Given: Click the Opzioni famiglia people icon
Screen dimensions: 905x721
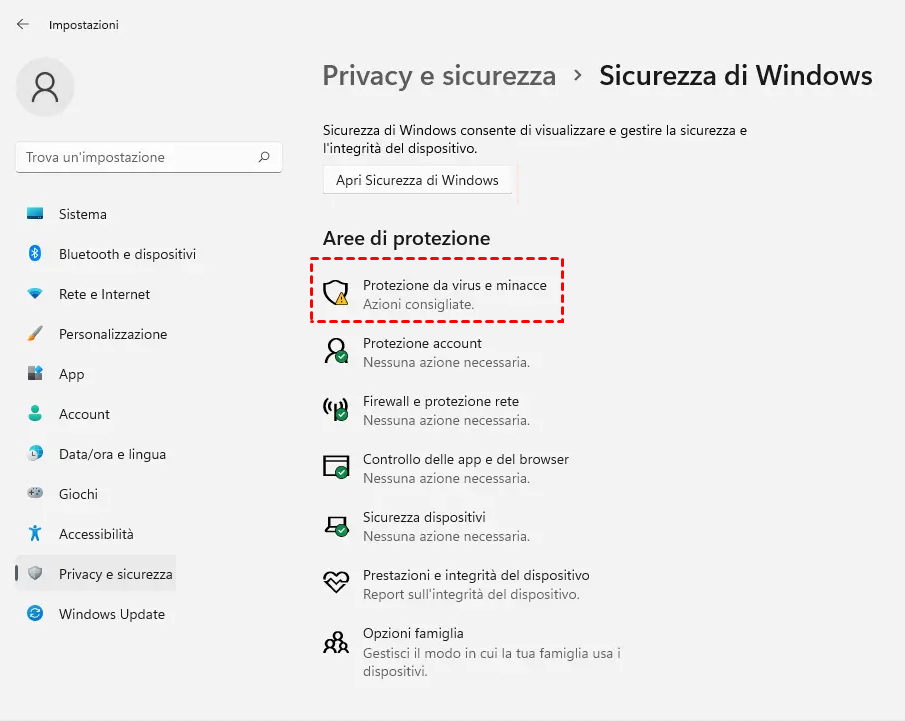Looking at the screenshot, I should (x=335, y=641).
